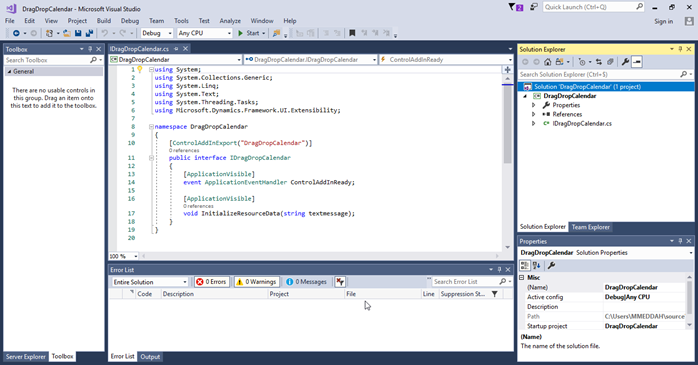Click the Navigate Backward toolbar icon
698x365 pixels.
click(x=16, y=33)
